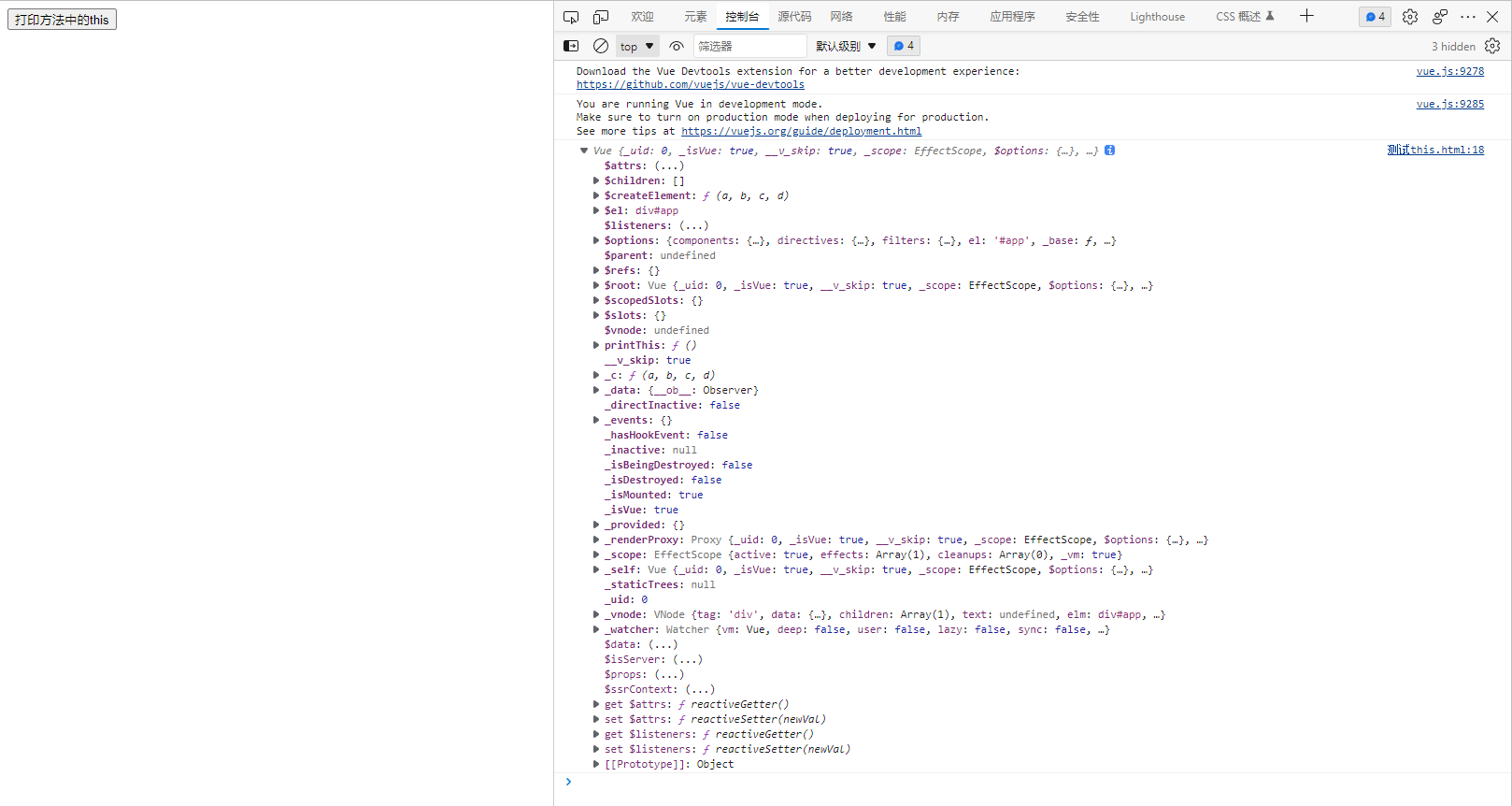
Task: Select the 控制台 tab
Action: coord(742,17)
